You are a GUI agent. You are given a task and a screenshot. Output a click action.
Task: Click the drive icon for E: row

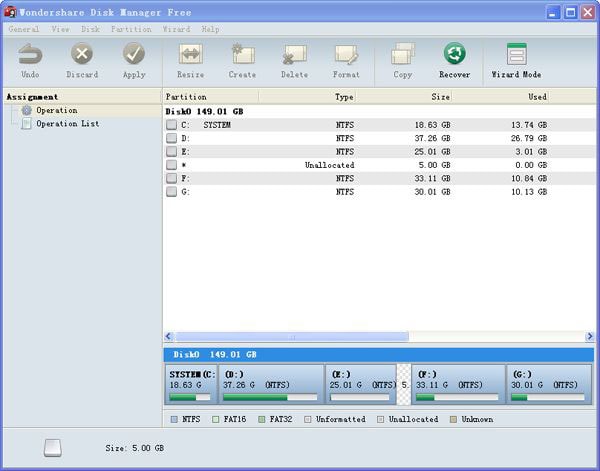click(x=171, y=152)
